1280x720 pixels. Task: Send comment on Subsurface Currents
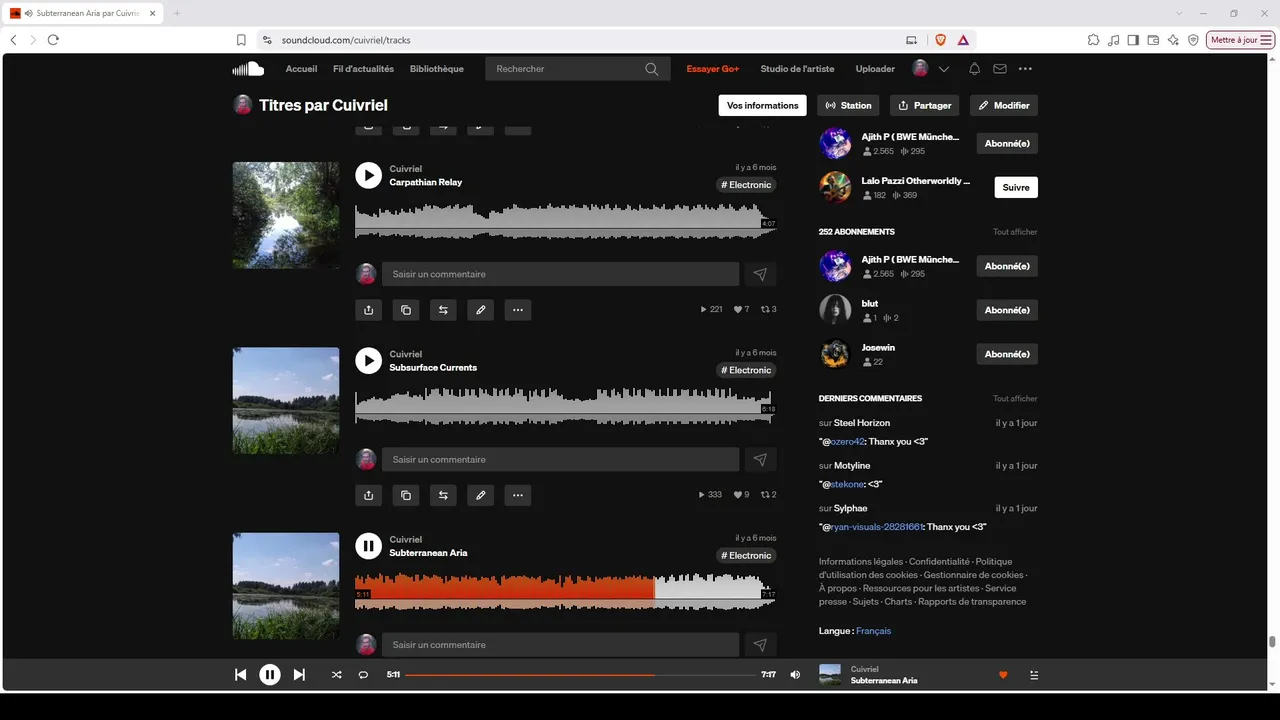760,460
